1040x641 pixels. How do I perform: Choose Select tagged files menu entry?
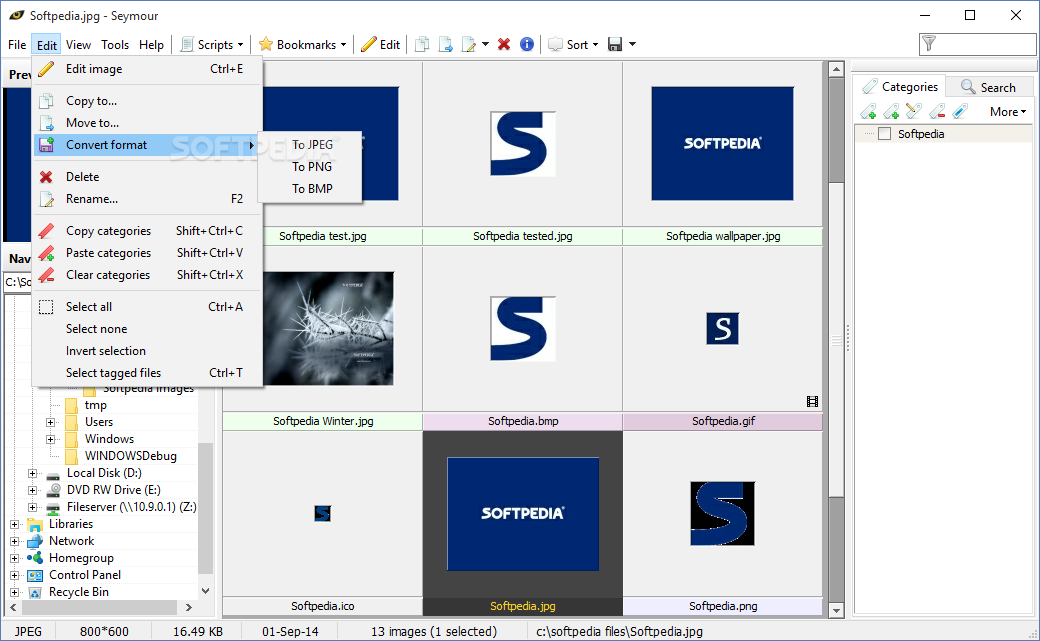coord(147,372)
